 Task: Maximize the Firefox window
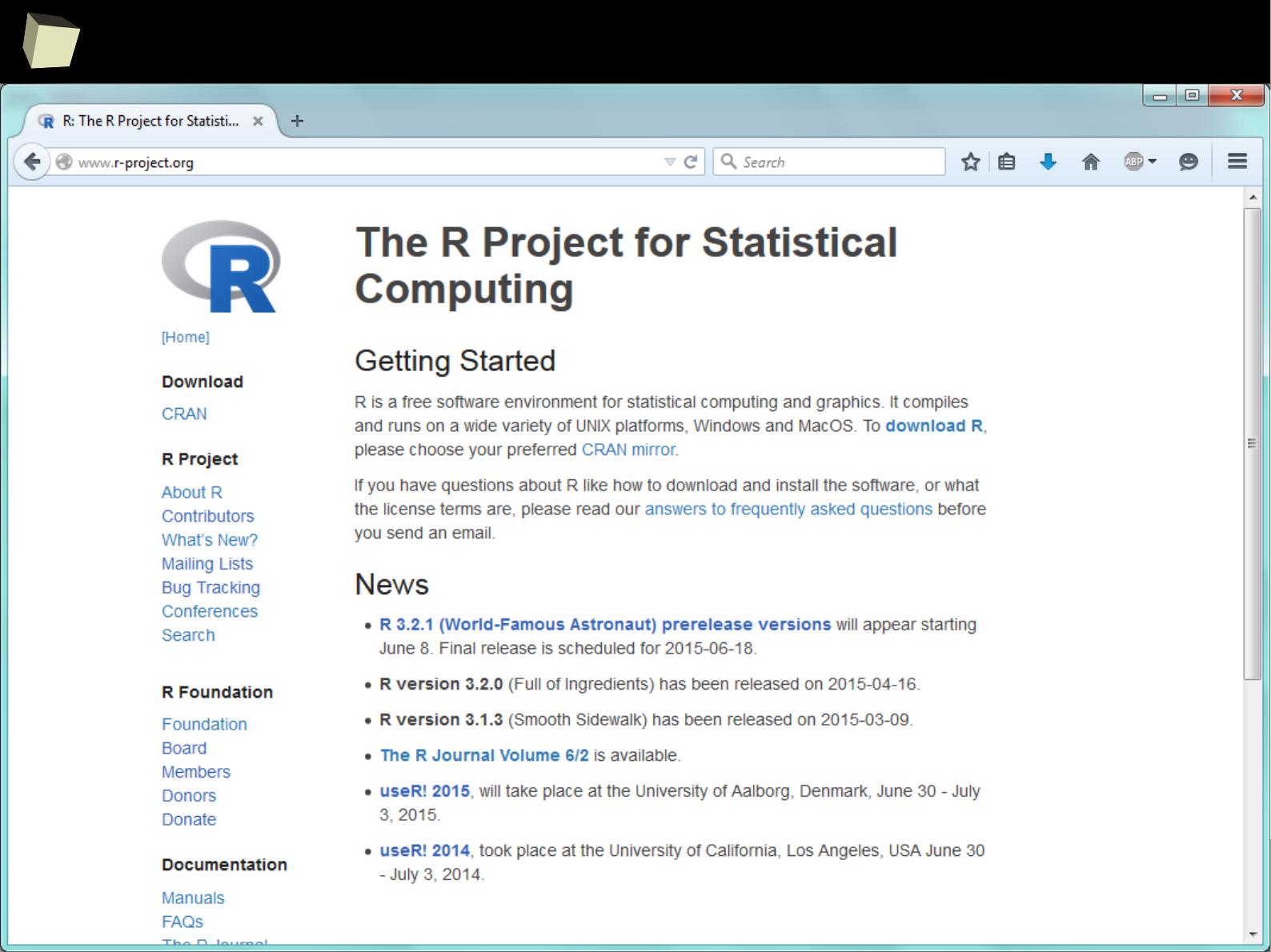(x=1192, y=95)
